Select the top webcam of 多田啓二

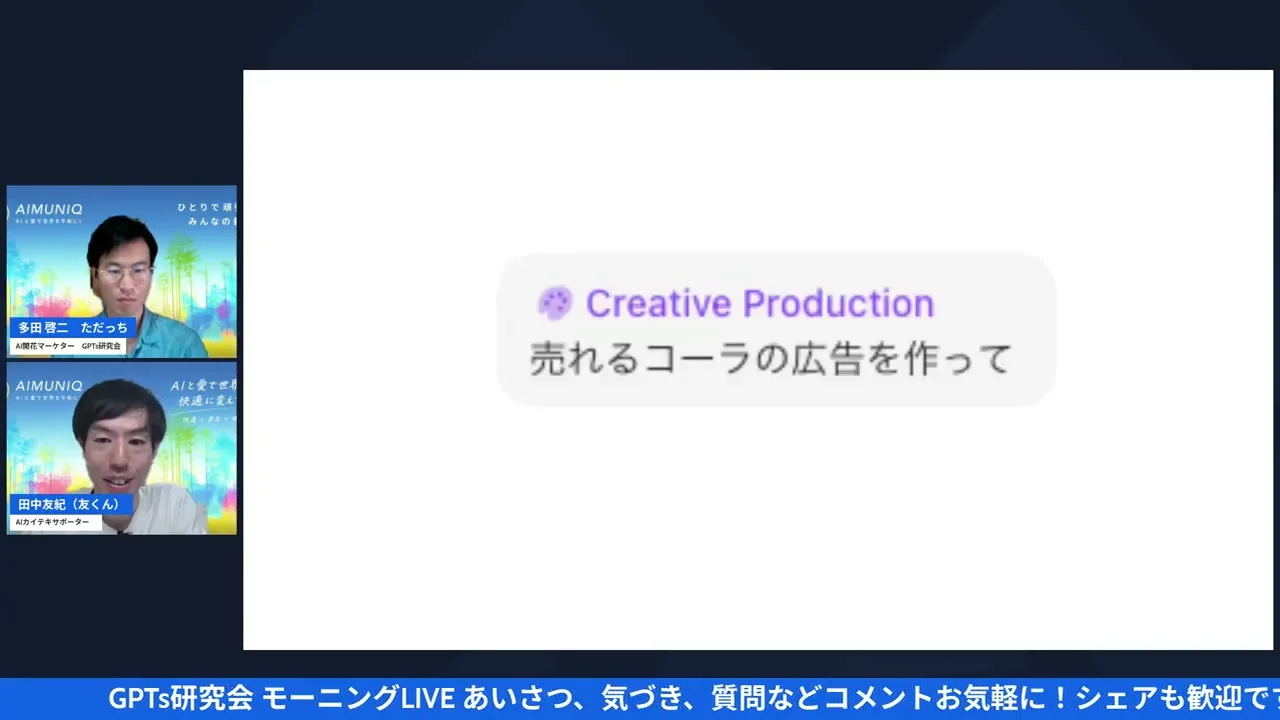point(122,272)
